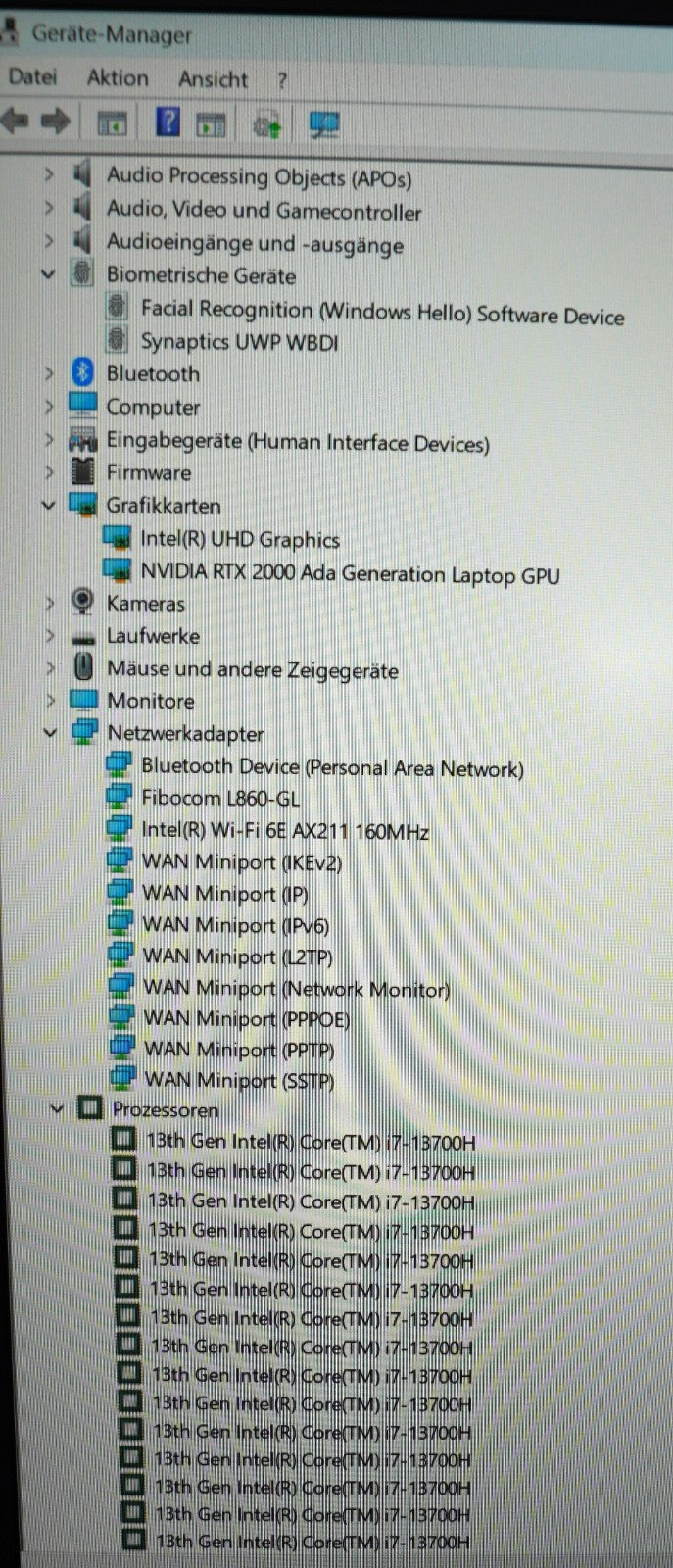
Task: Select the first i7-13700H processor entry
Action: tap(311, 1141)
